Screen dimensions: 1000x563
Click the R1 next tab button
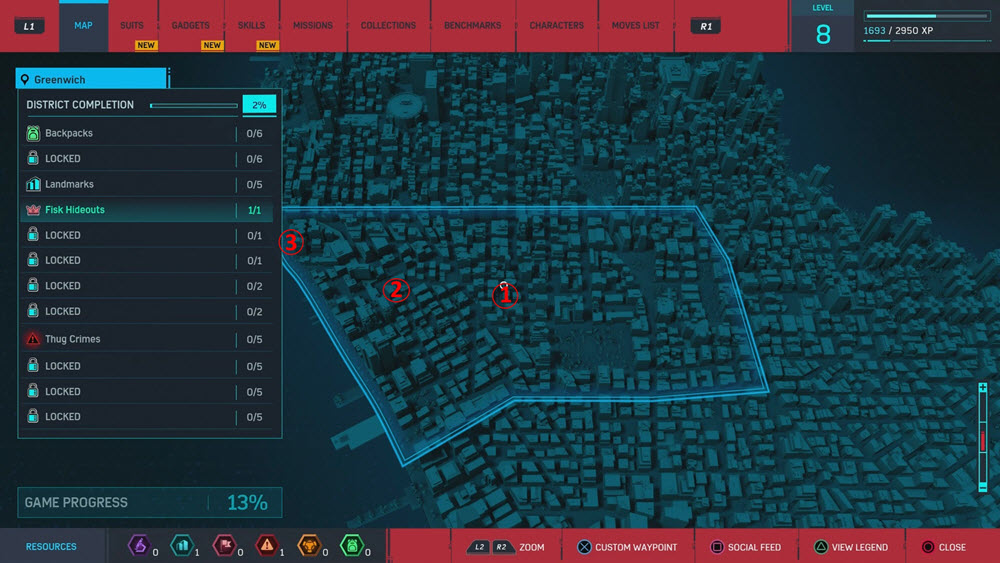click(x=705, y=26)
